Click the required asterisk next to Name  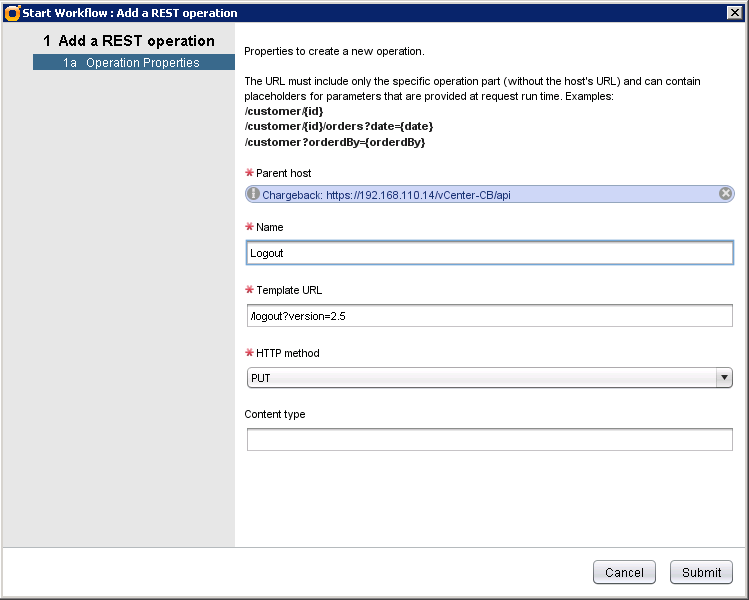(249, 228)
